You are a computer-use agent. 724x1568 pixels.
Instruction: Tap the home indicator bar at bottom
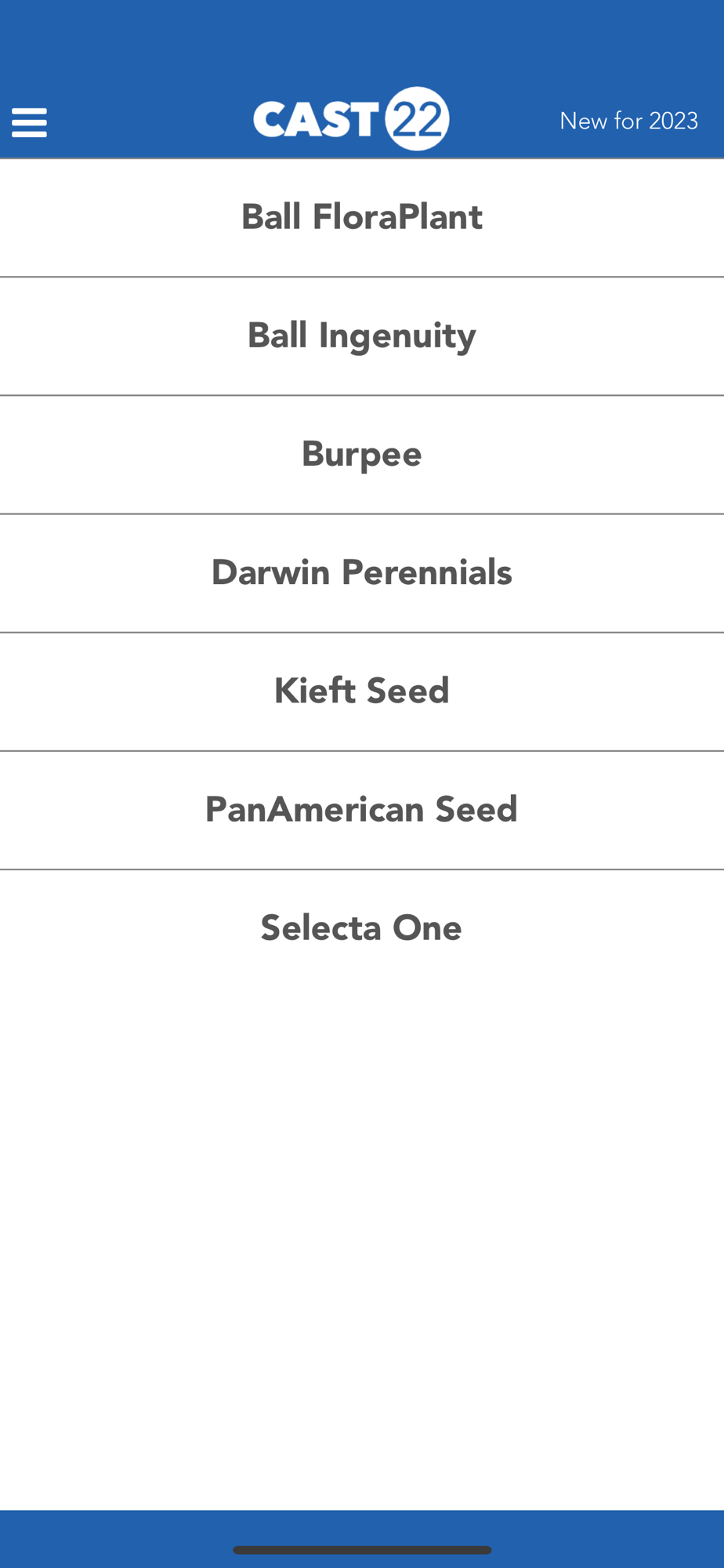(x=362, y=1550)
